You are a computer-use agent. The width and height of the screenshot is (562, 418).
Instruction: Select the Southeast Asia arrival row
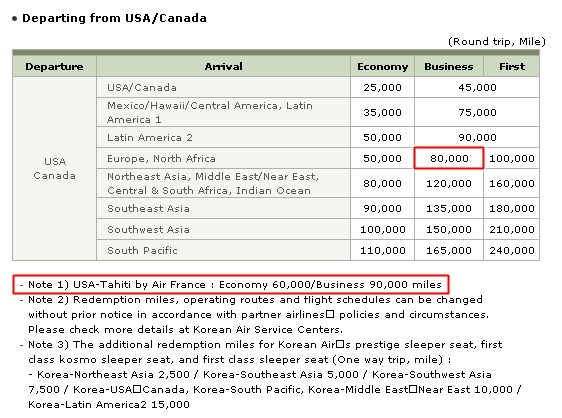223,208
